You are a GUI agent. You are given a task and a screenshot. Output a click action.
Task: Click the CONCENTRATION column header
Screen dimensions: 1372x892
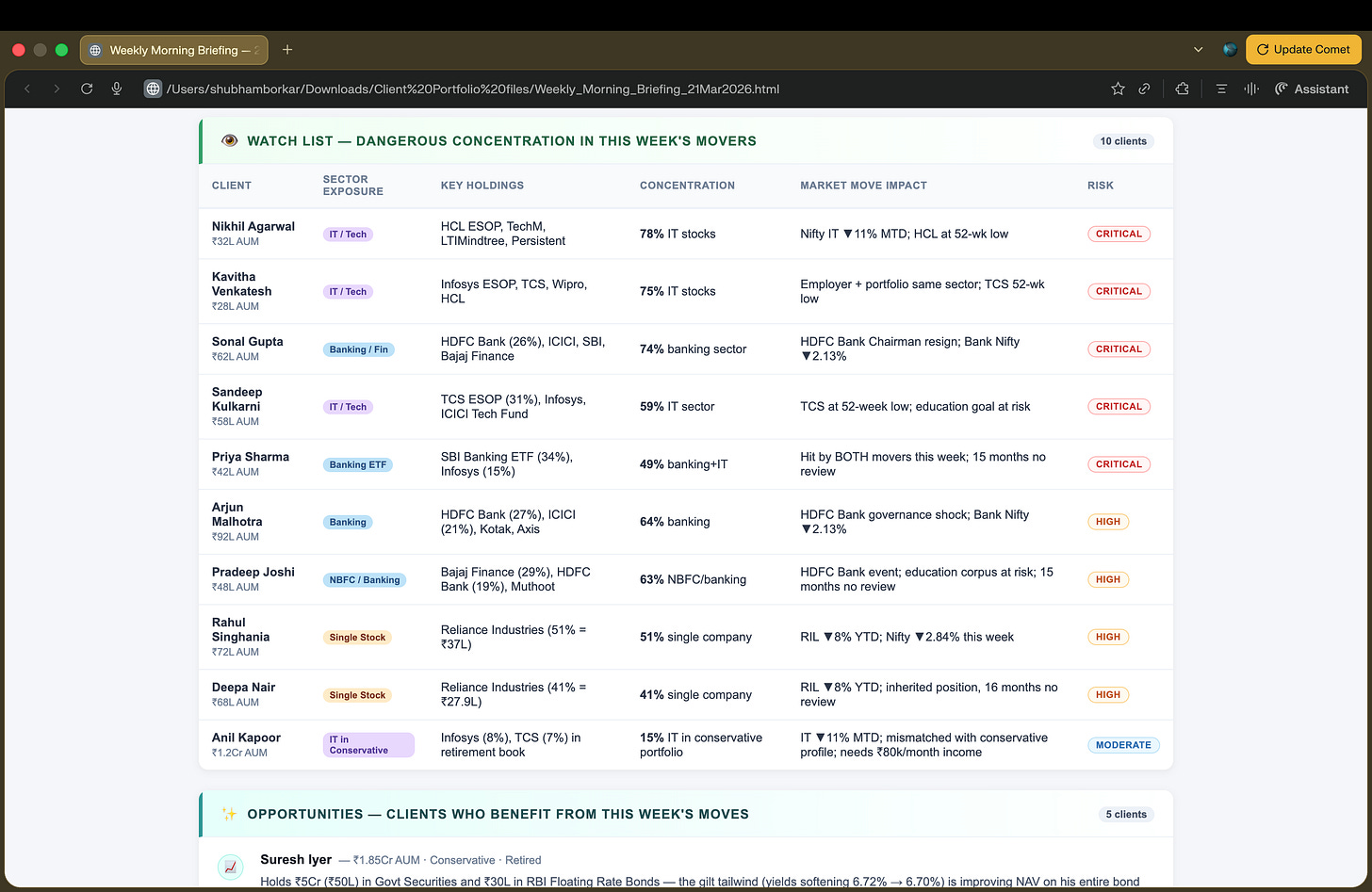687,186
